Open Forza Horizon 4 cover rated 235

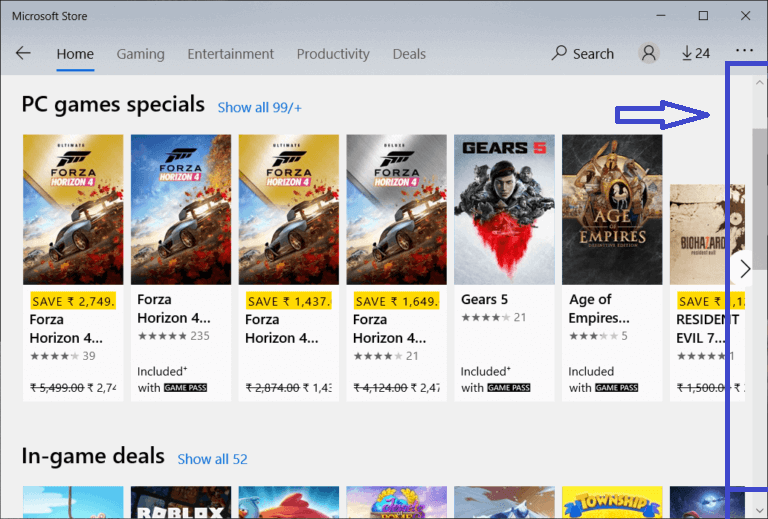click(x=181, y=210)
